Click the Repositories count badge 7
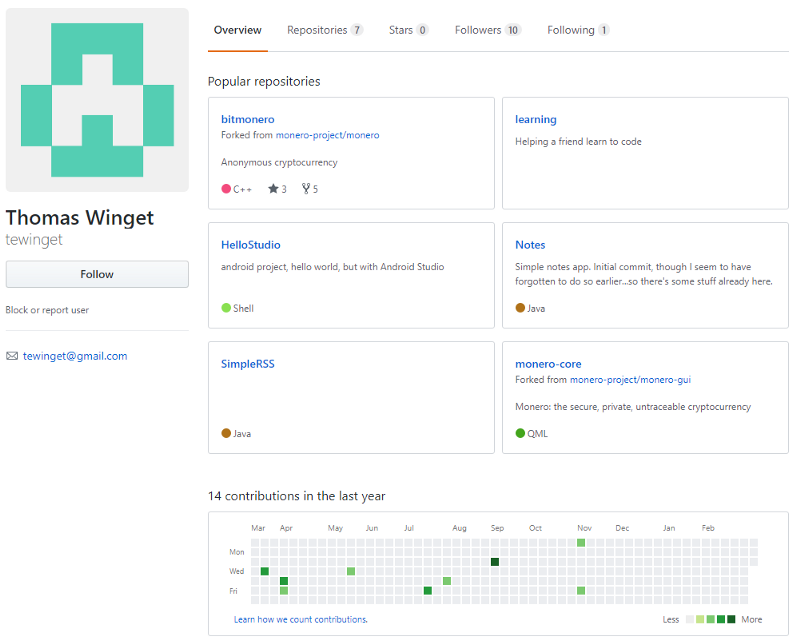This screenshot has width=800, height=644. (357, 30)
